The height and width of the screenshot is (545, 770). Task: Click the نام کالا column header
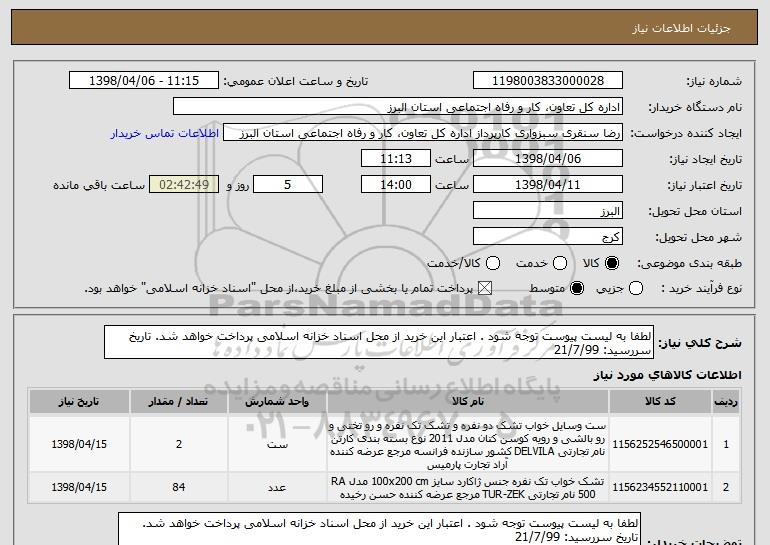pyautogui.click(x=468, y=402)
